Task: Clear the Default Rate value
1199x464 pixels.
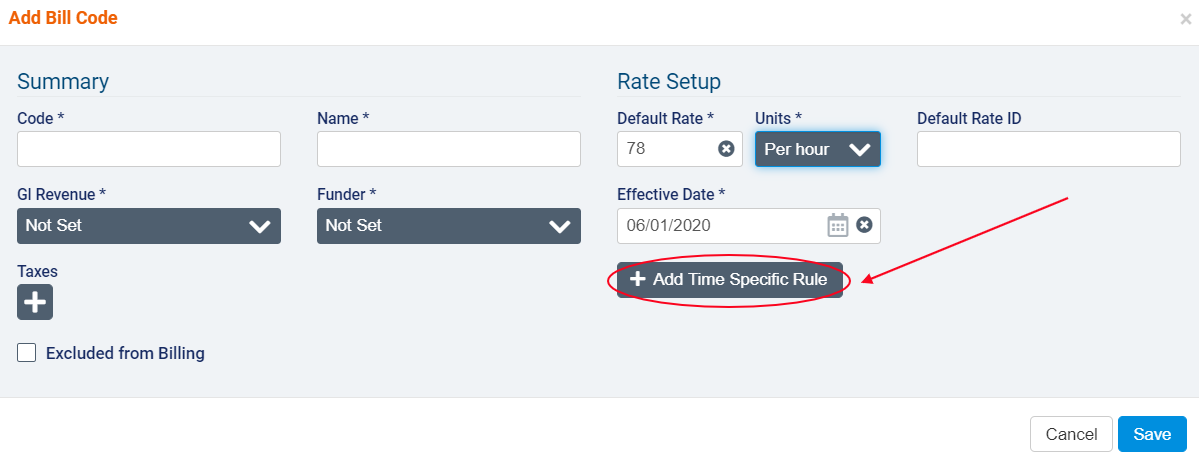Action: point(727,149)
